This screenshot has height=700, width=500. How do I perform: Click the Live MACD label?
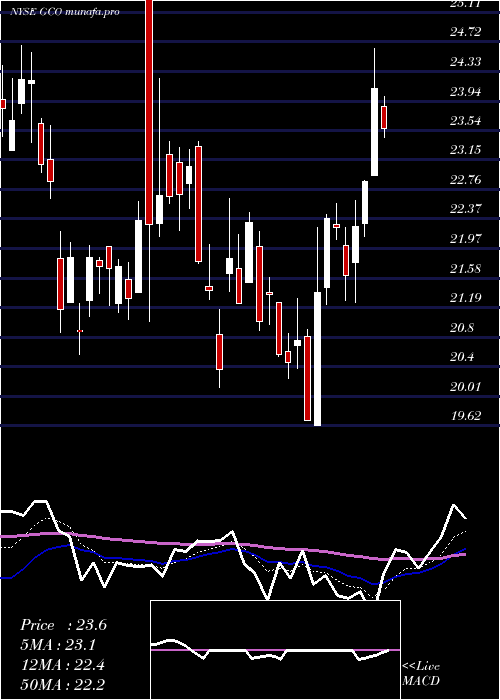421,673
